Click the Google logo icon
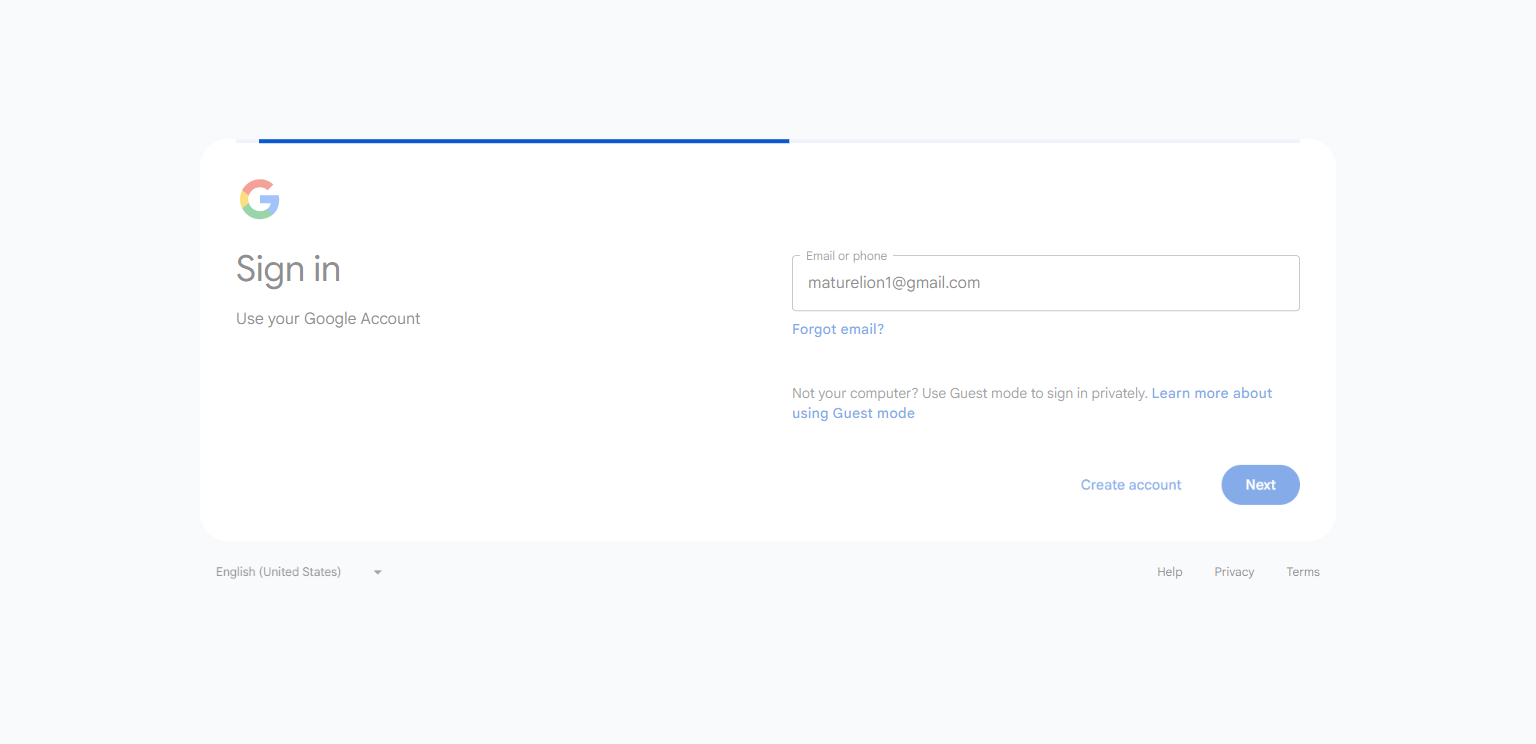1536x744 pixels. tap(260, 199)
